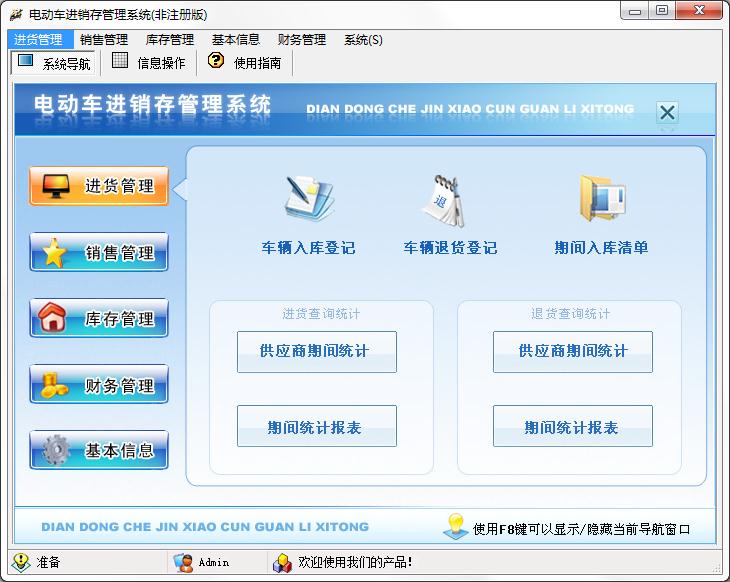Open the 期间入库清单 folder icon

(602, 198)
